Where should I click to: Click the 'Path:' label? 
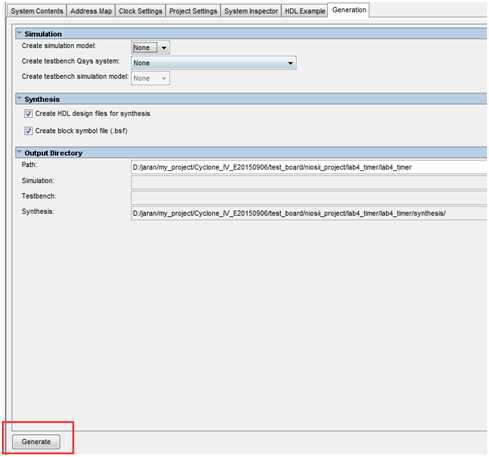[29, 165]
